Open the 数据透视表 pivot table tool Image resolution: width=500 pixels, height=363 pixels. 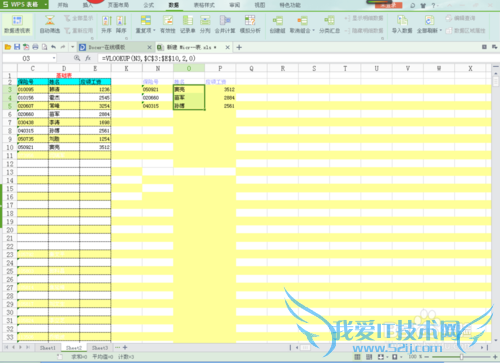[x=17, y=24]
